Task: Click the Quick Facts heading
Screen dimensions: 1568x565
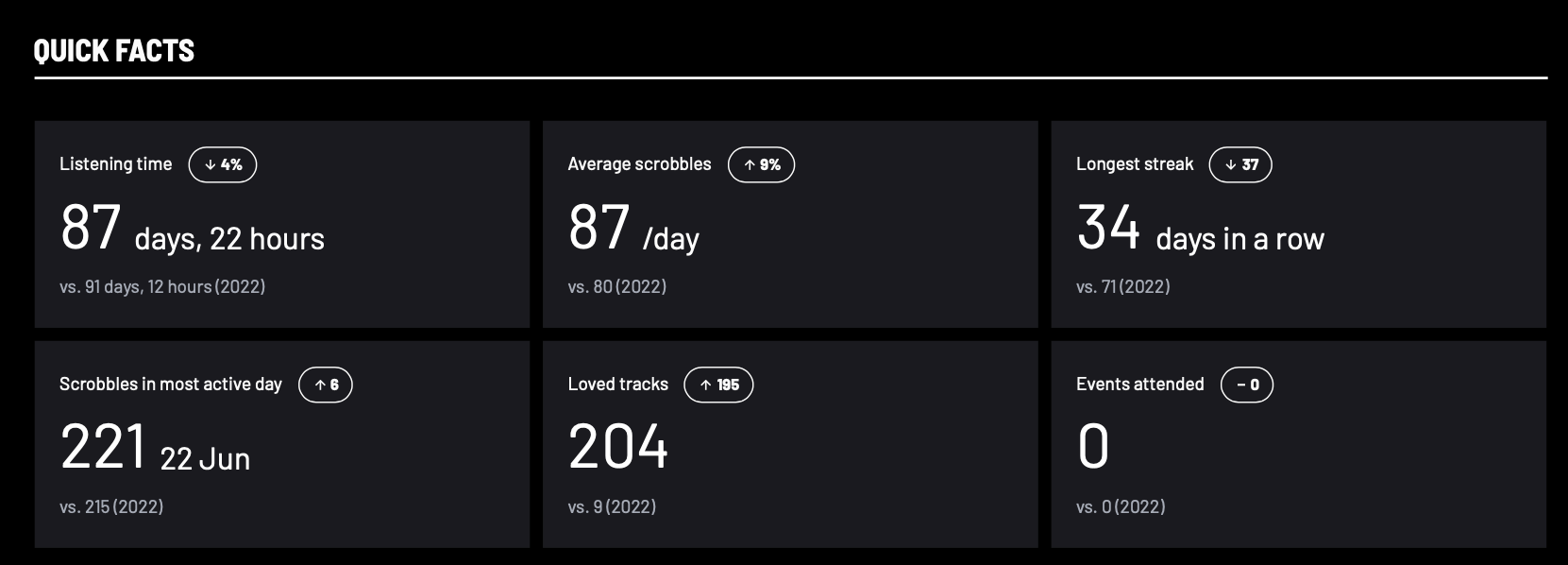Action: click(114, 51)
